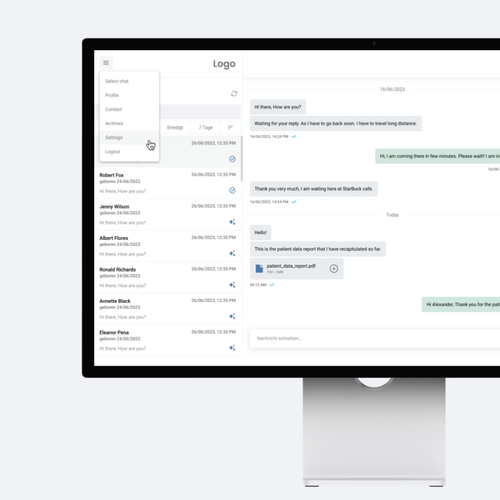Click the checkmark status icon in the top chat row
Image resolution: width=500 pixels, height=500 pixels.
click(x=232, y=159)
